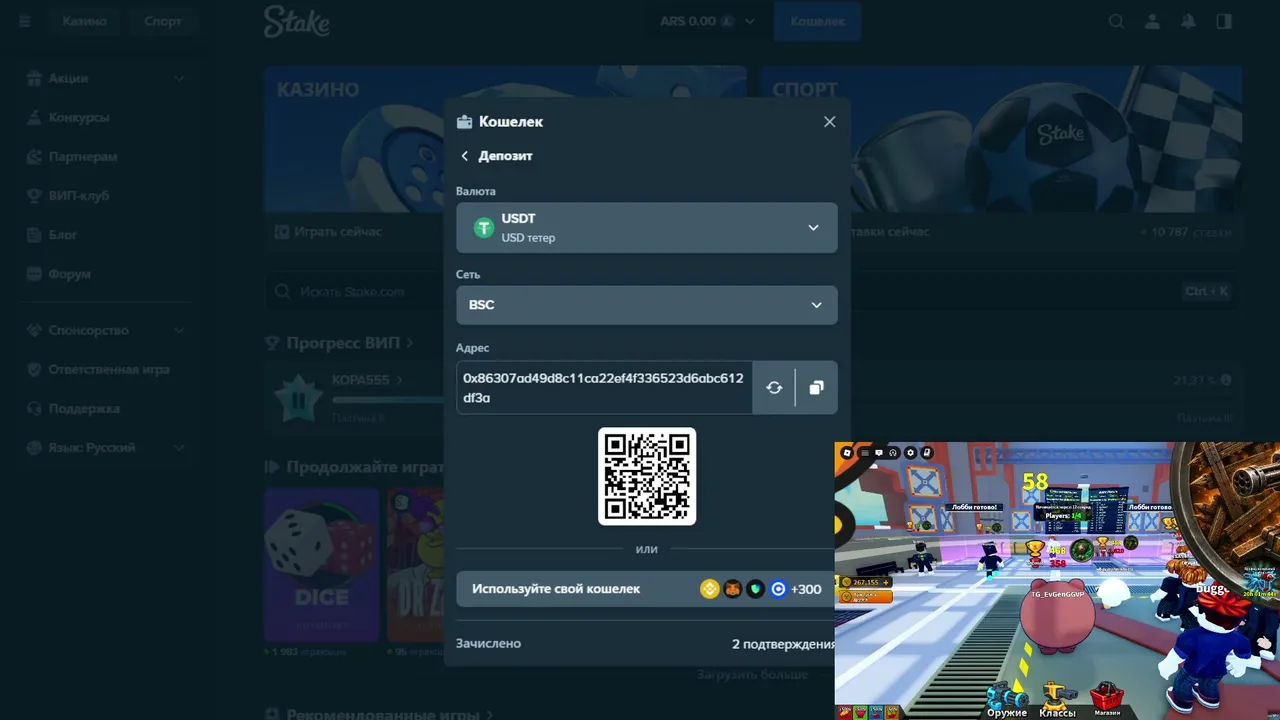Screen dimensions: 1280x720
Task: Click the blue circle wallet icon
Action: click(x=778, y=589)
